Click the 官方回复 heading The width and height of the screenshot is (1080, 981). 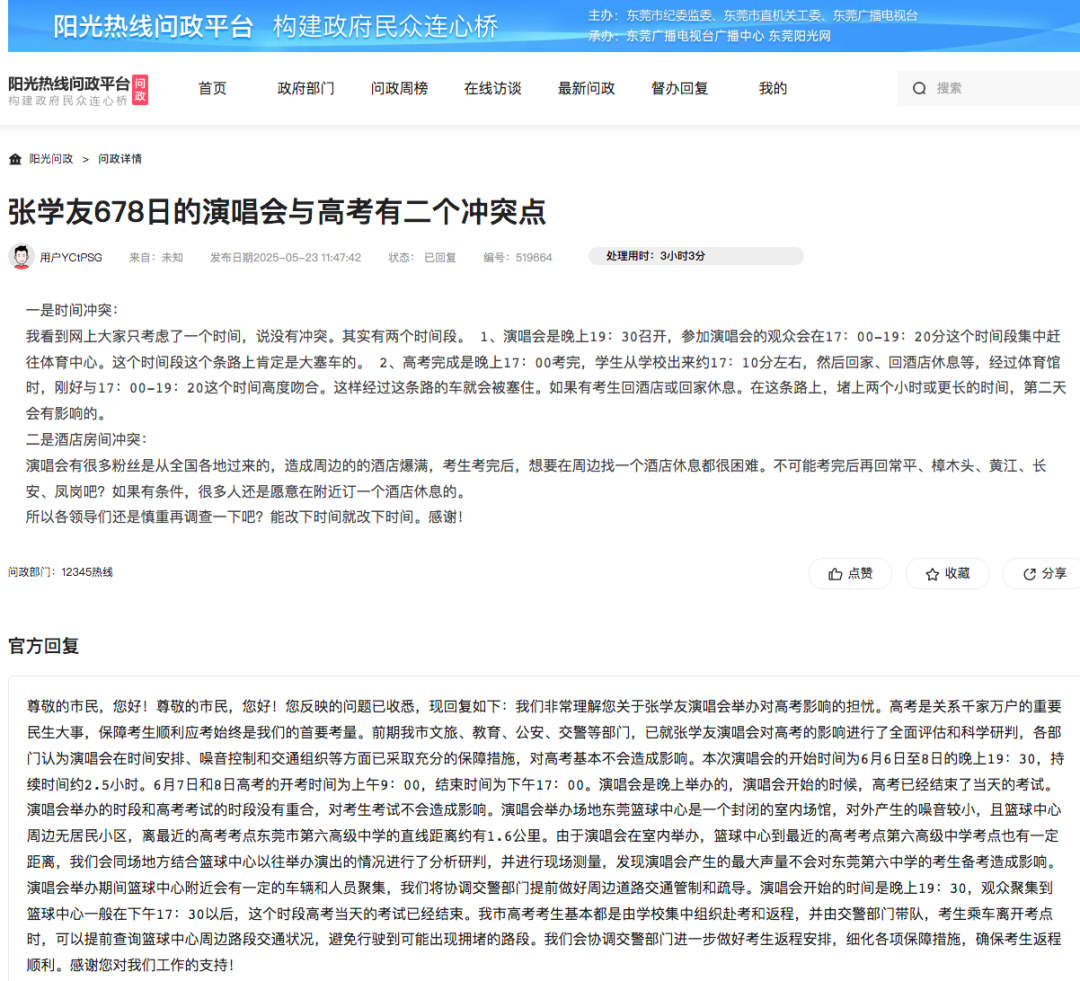[x=44, y=646]
